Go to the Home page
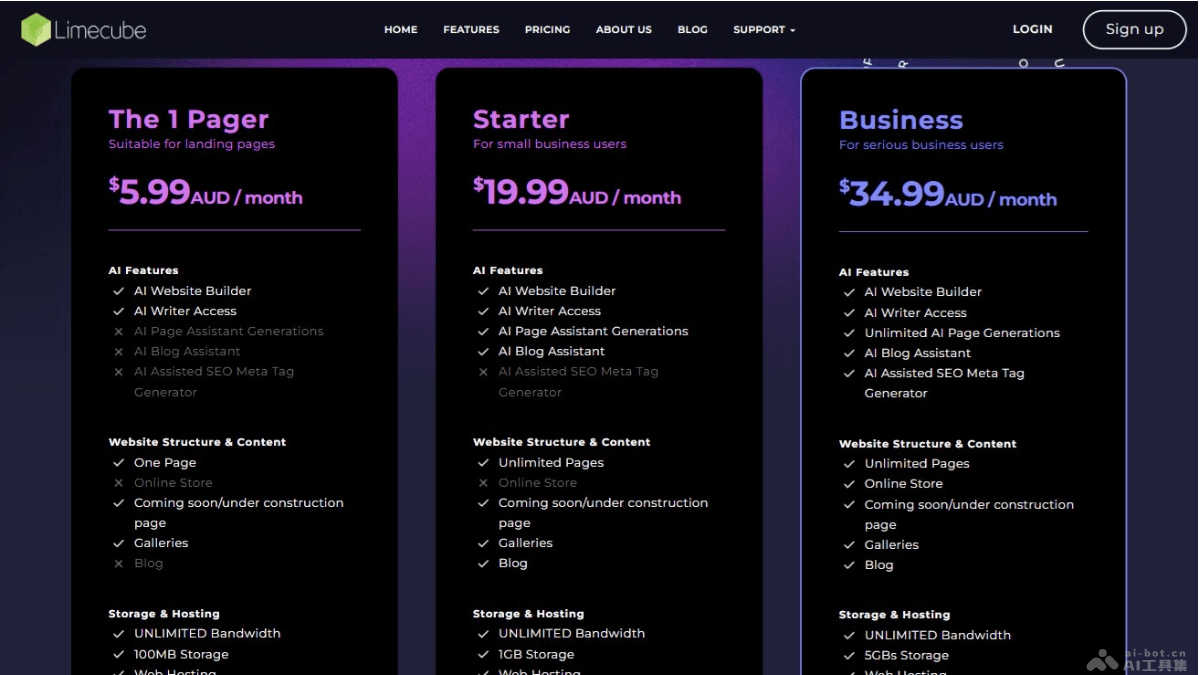The image size is (1200, 675). 401,30
